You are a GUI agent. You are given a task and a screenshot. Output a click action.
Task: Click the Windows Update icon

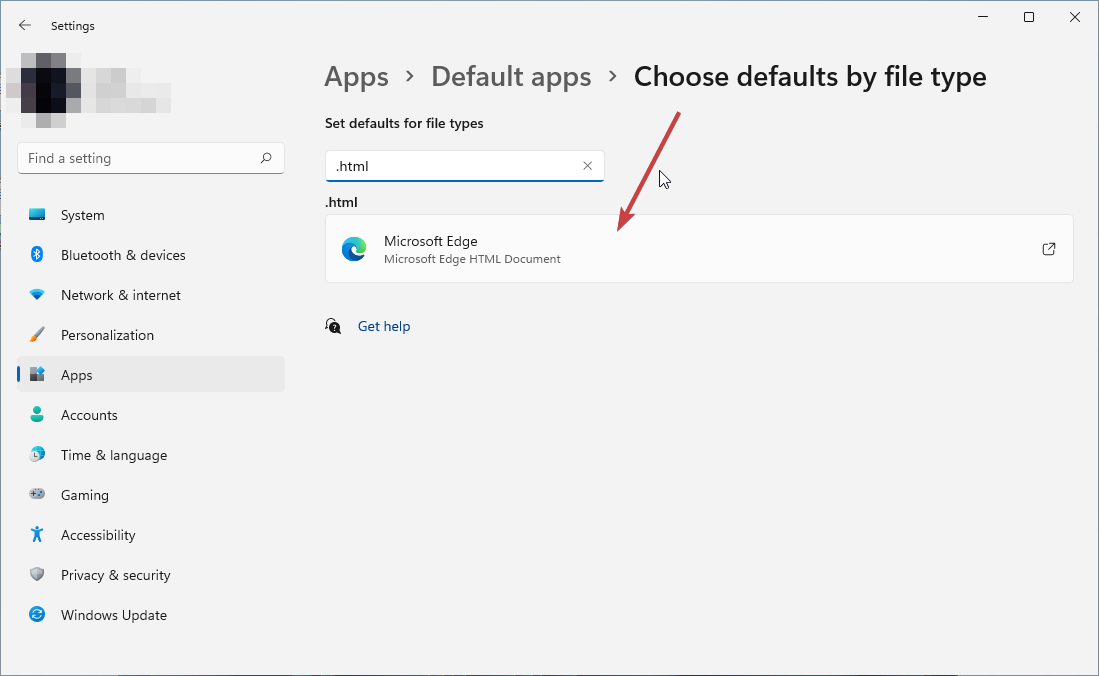pyautogui.click(x=37, y=615)
